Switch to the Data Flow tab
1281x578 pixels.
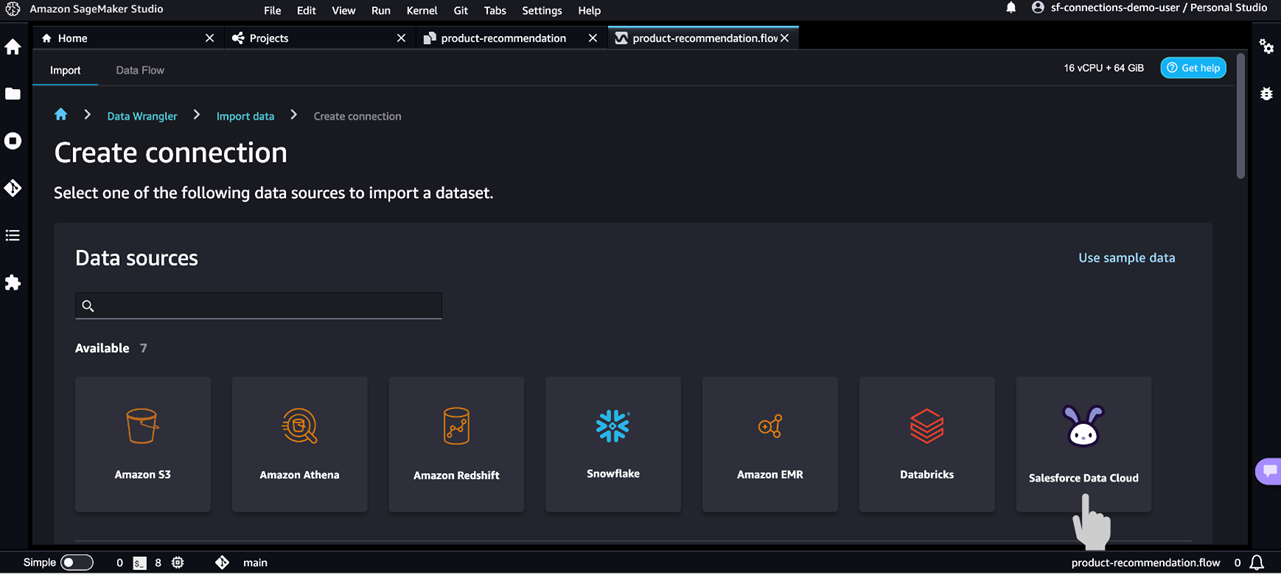[140, 70]
